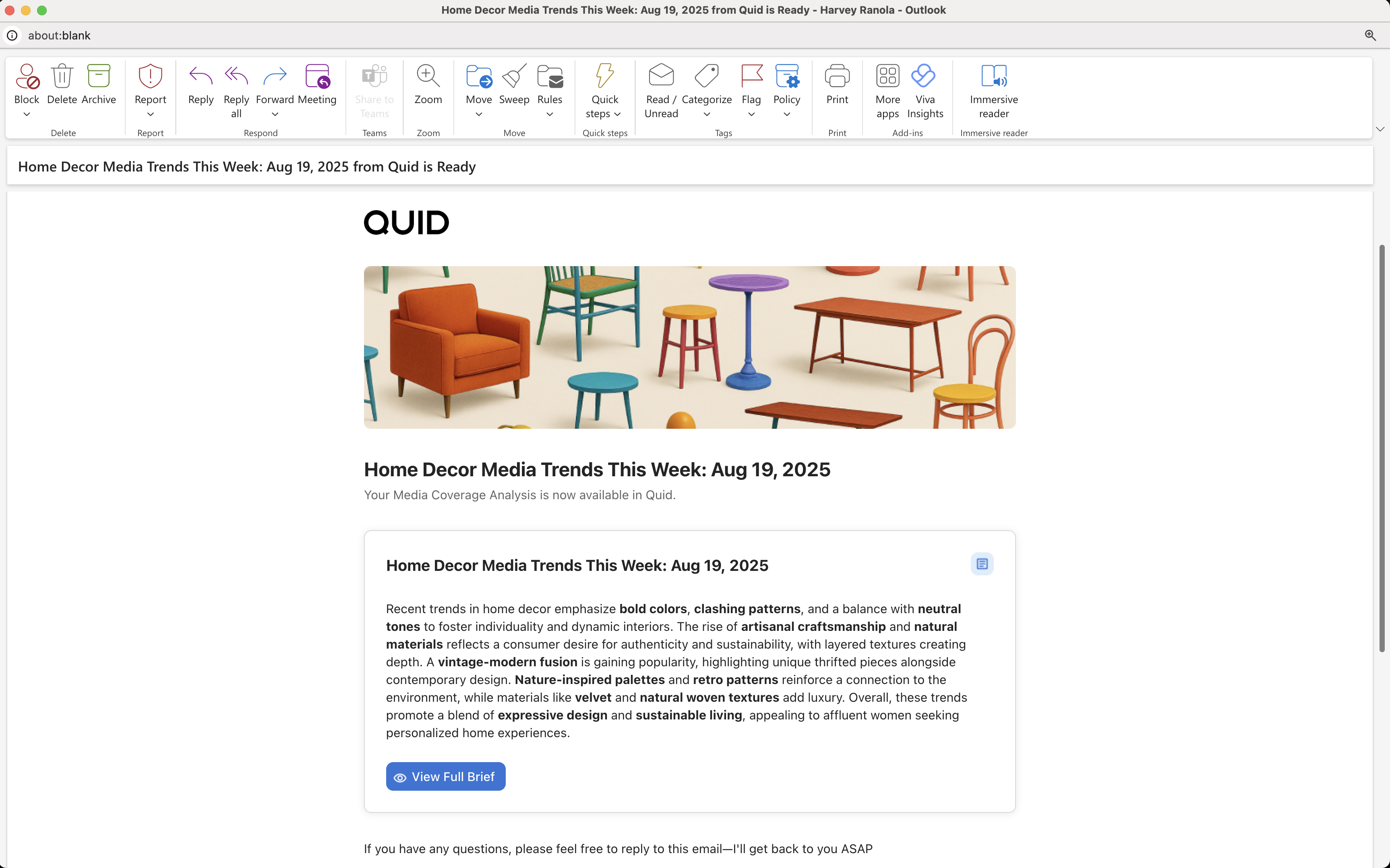Open More apps add-ins
The width and height of the screenshot is (1390, 868).
click(887, 77)
